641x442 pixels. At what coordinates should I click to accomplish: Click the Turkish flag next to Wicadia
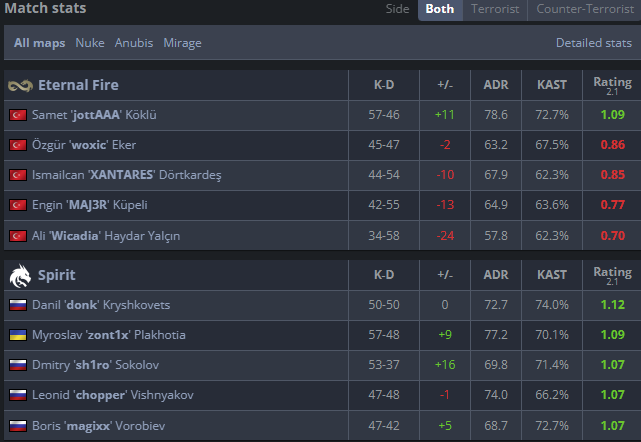pos(18,236)
